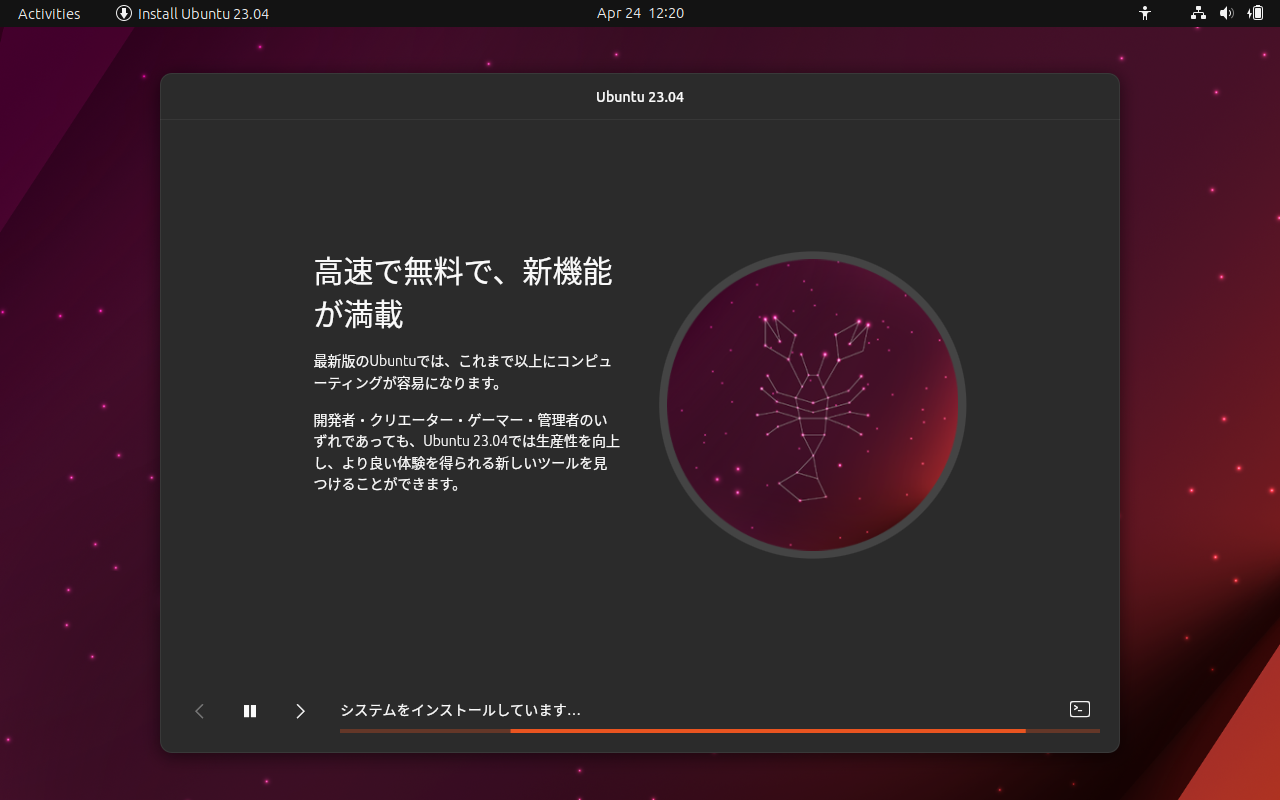The width and height of the screenshot is (1280, 800).
Task: Click the status text システムをインストールしています…
Action: [460, 710]
